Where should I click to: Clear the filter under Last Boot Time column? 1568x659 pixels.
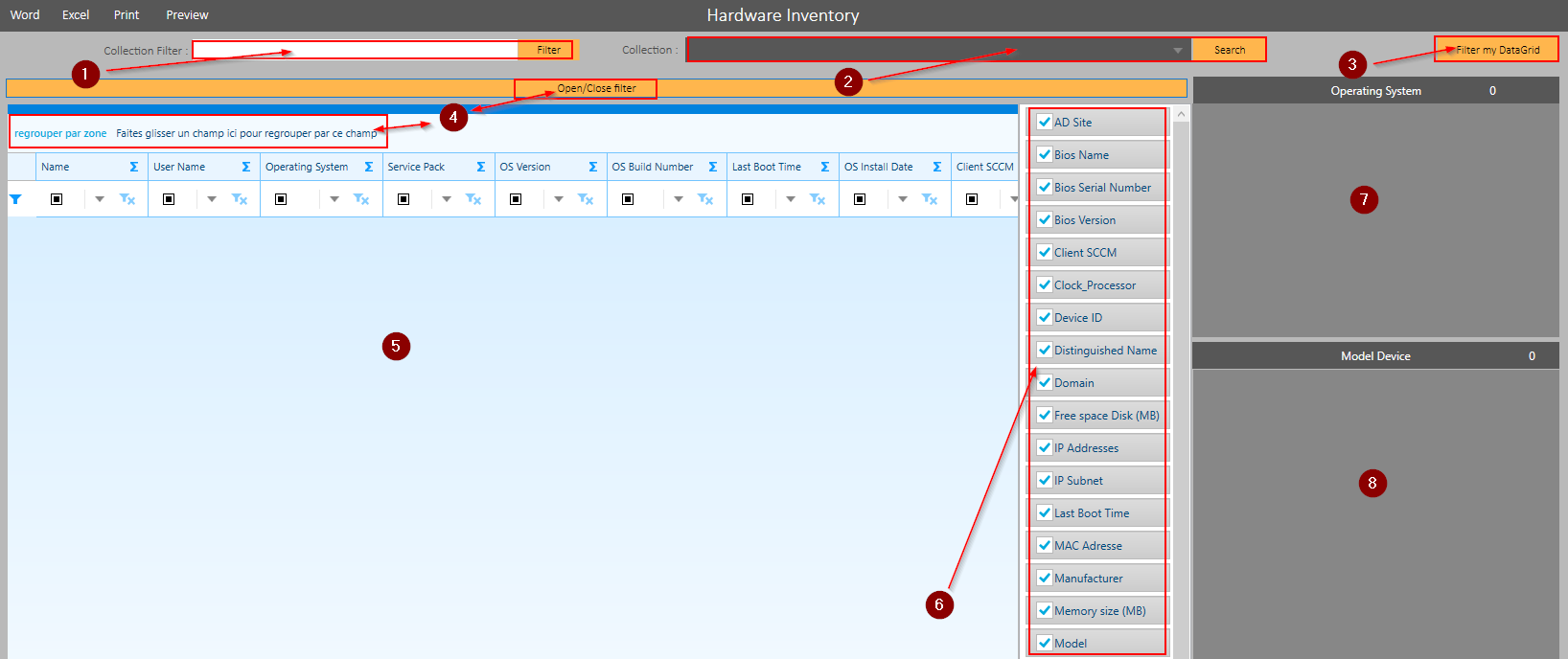pos(818,199)
